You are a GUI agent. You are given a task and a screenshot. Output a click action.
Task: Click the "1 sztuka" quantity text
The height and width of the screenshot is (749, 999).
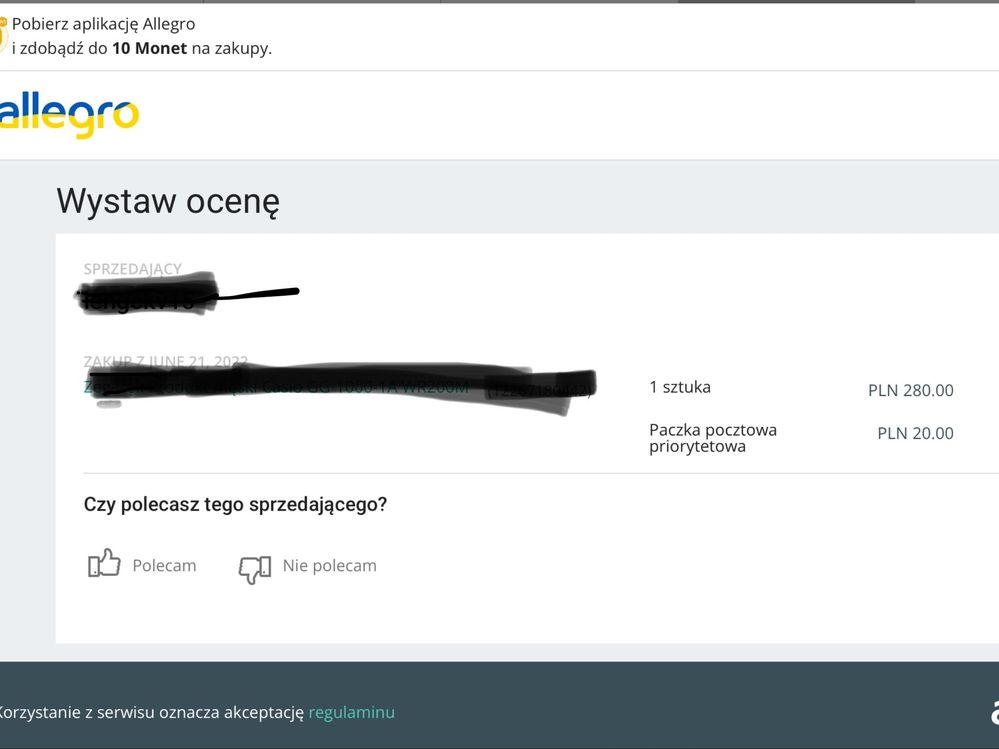680,387
